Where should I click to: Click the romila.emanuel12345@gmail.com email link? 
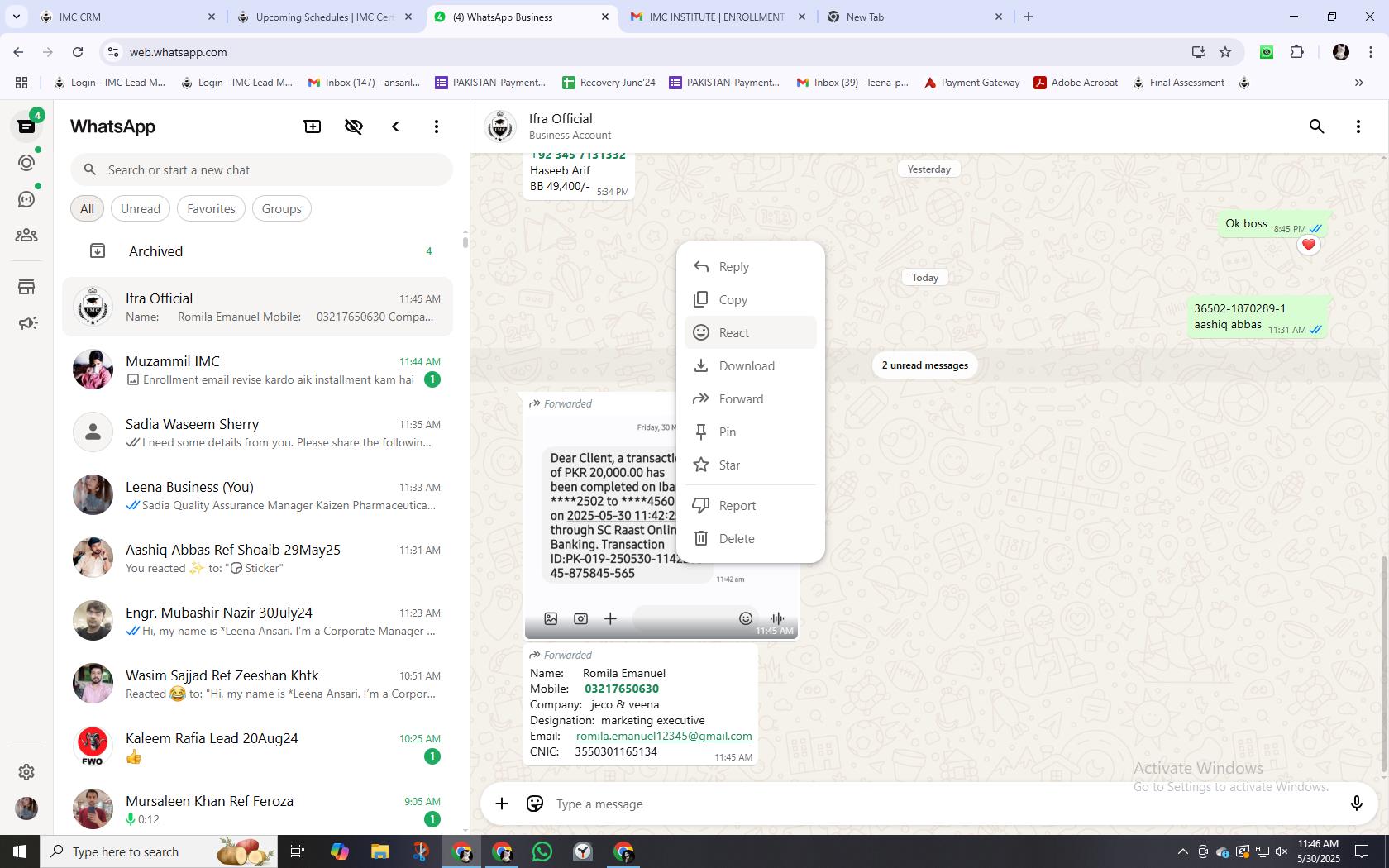pos(664,736)
